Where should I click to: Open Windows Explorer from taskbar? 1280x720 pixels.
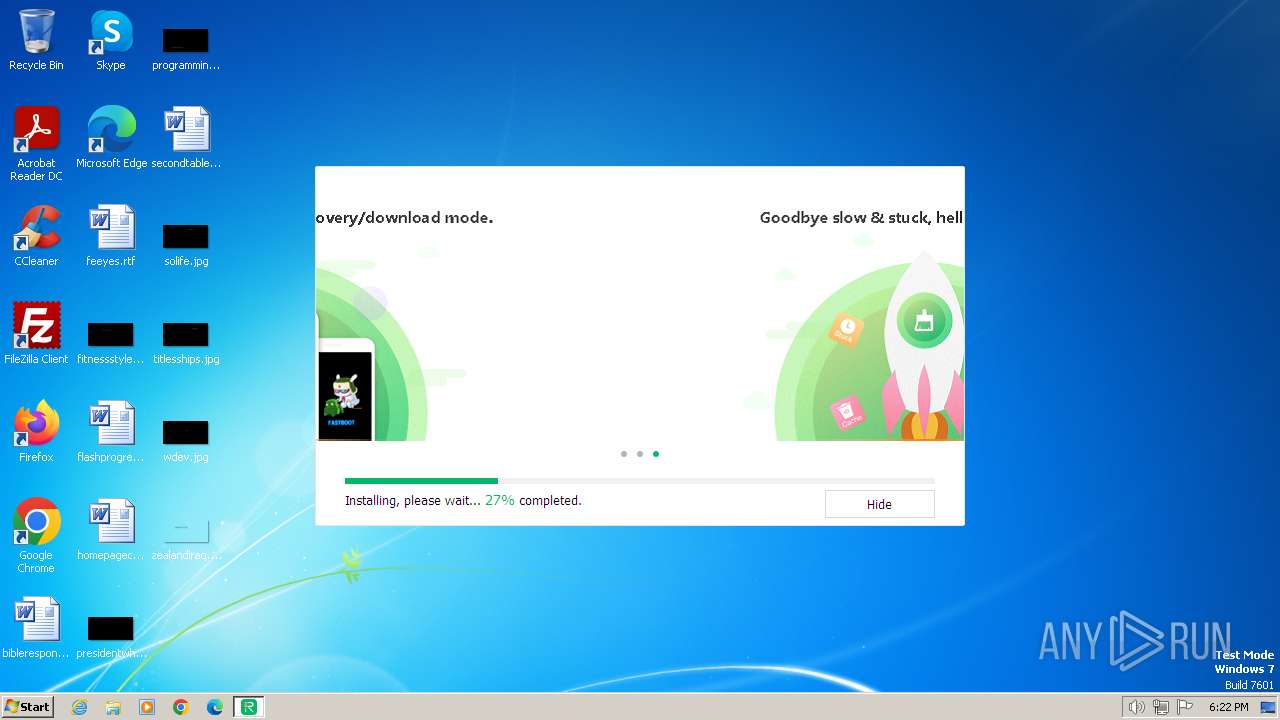113,707
